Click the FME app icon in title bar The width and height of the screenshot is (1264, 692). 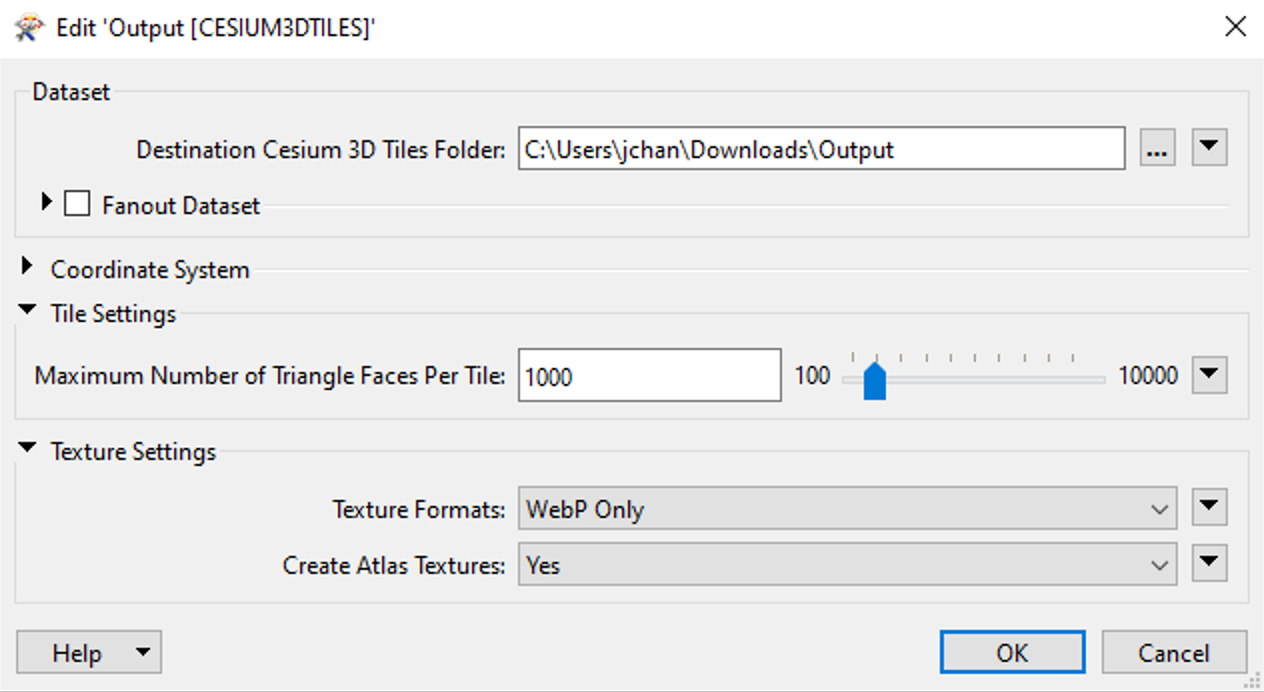click(27, 26)
